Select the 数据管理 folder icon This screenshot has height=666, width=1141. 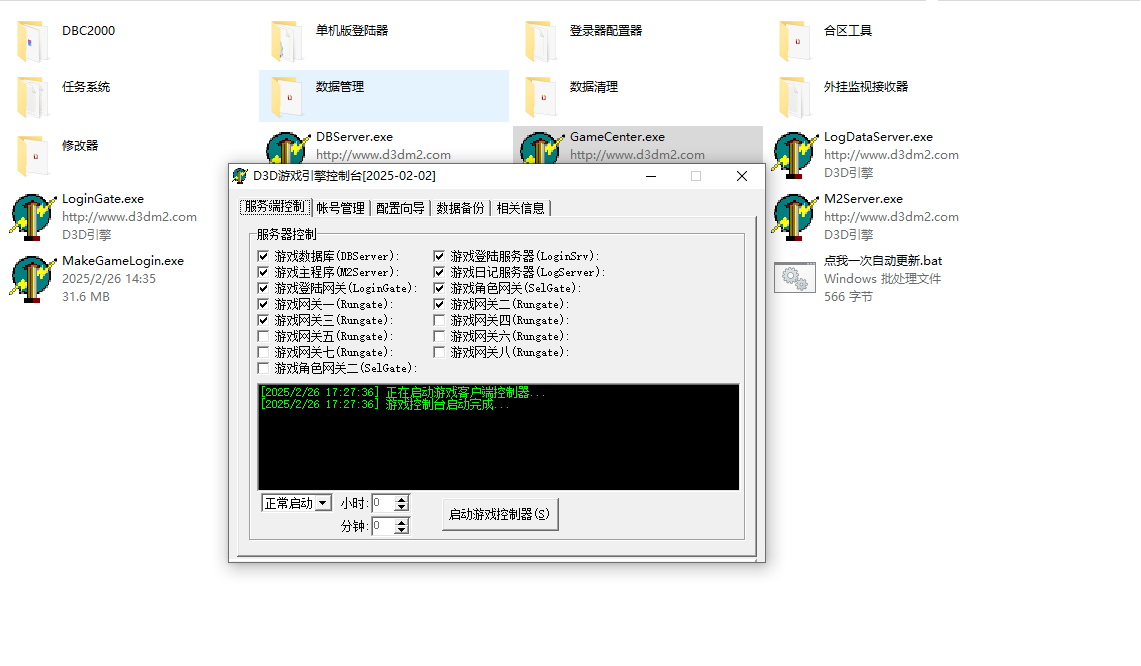(287, 97)
